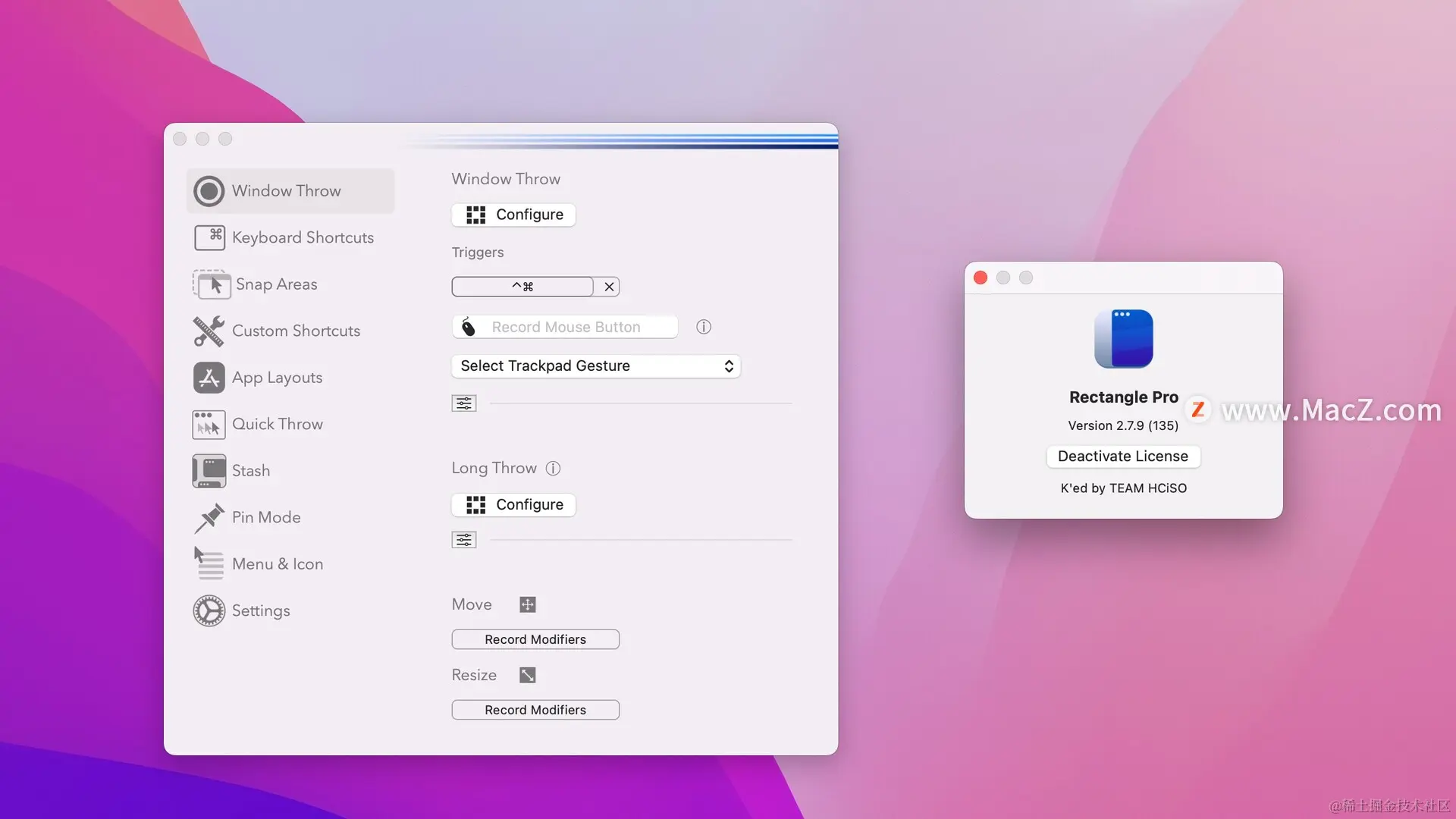Open App Layouts sidebar icon
Image resolution: width=1456 pixels, height=819 pixels.
point(209,378)
